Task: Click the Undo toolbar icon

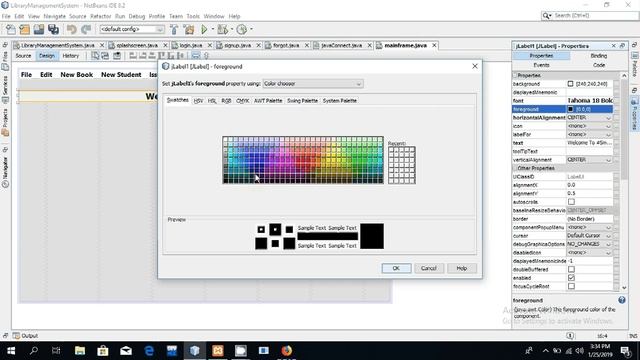Action: pos(72,29)
